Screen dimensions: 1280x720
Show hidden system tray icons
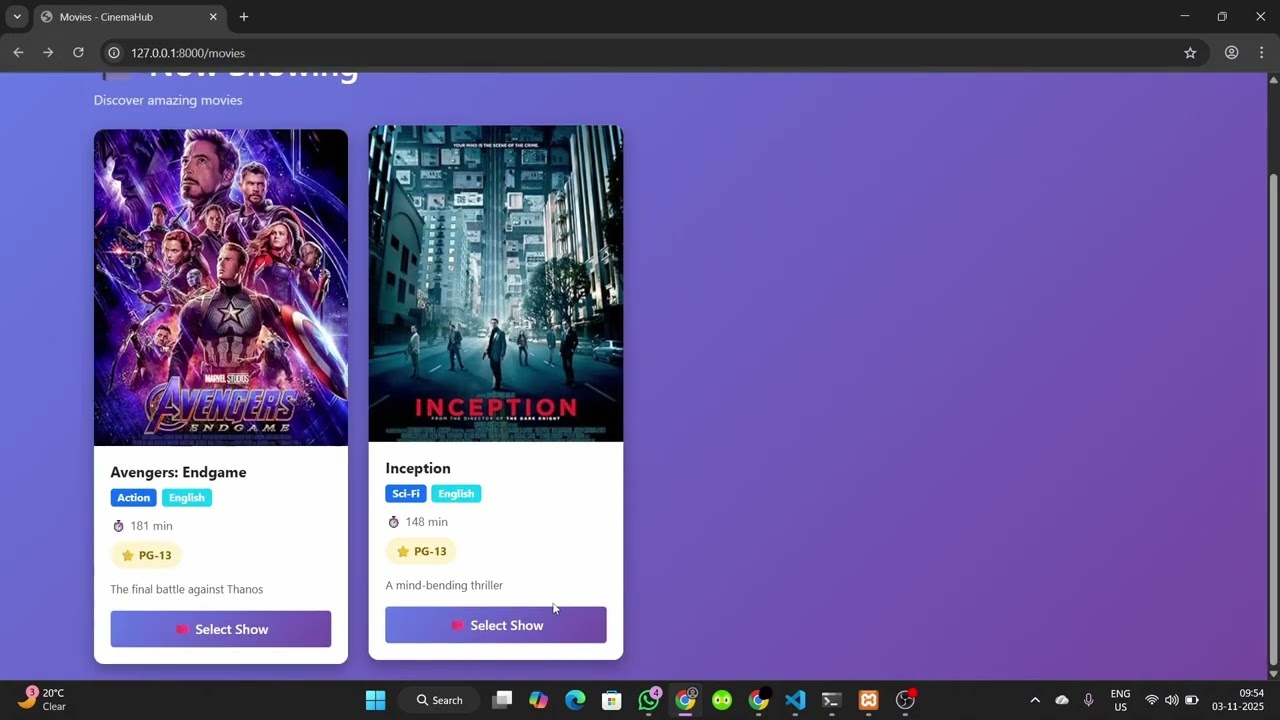[1035, 700]
